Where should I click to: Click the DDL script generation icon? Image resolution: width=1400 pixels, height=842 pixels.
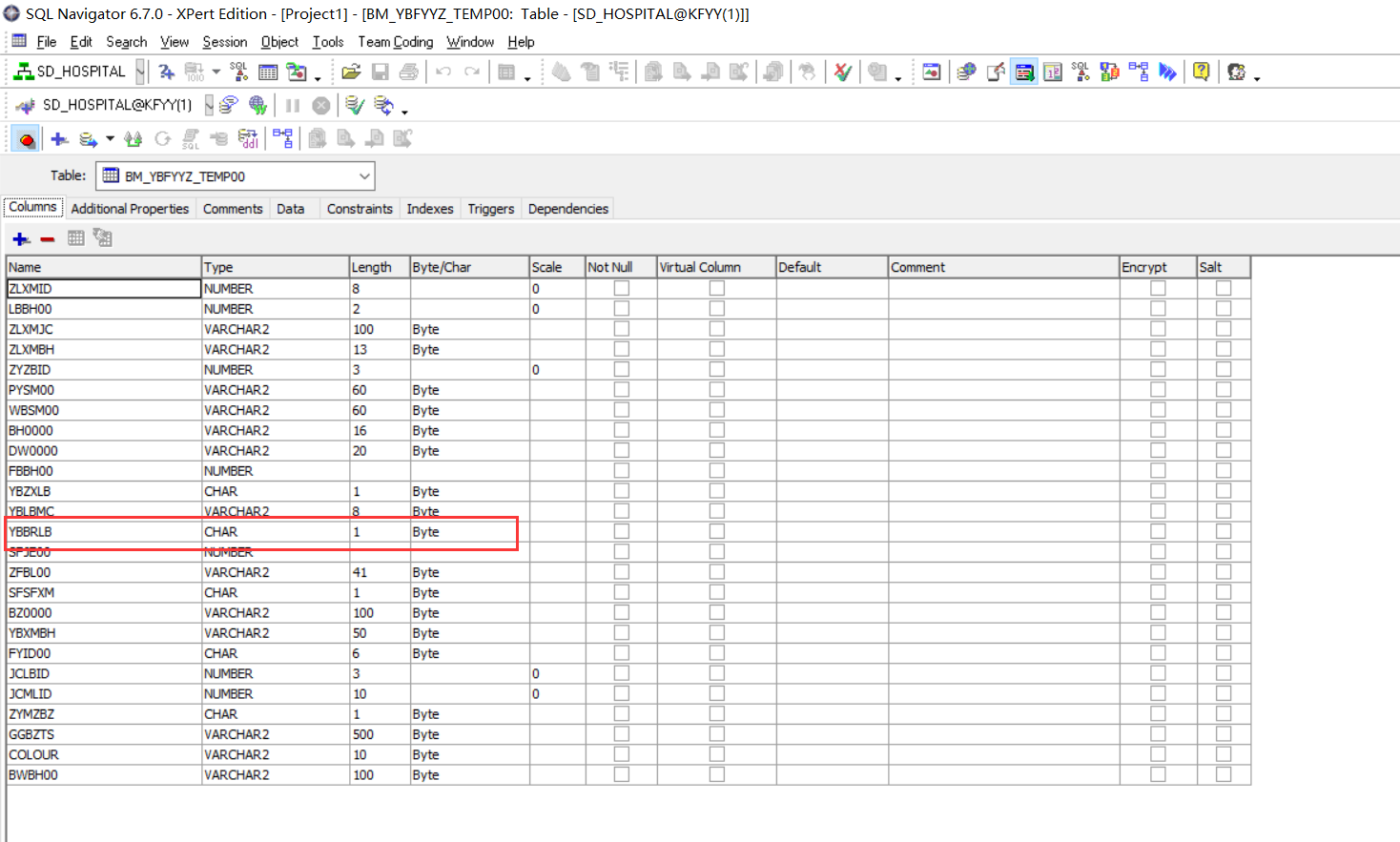(x=248, y=139)
